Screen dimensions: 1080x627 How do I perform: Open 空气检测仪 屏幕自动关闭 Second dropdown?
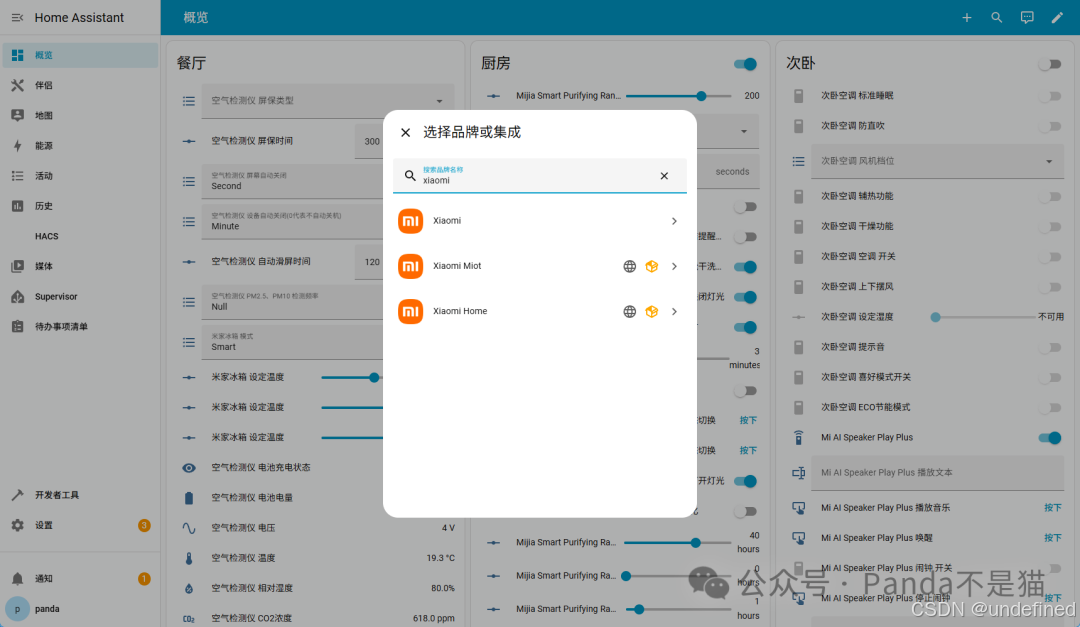(293, 181)
